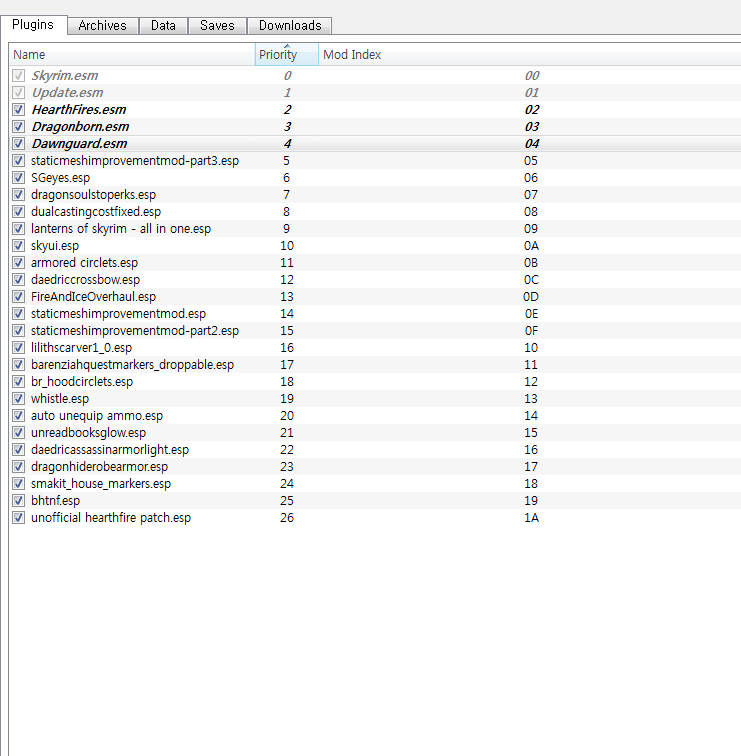Toggle the daedriccrossbow.esp checkbox
The height and width of the screenshot is (756, 741).
coord(18,280)
